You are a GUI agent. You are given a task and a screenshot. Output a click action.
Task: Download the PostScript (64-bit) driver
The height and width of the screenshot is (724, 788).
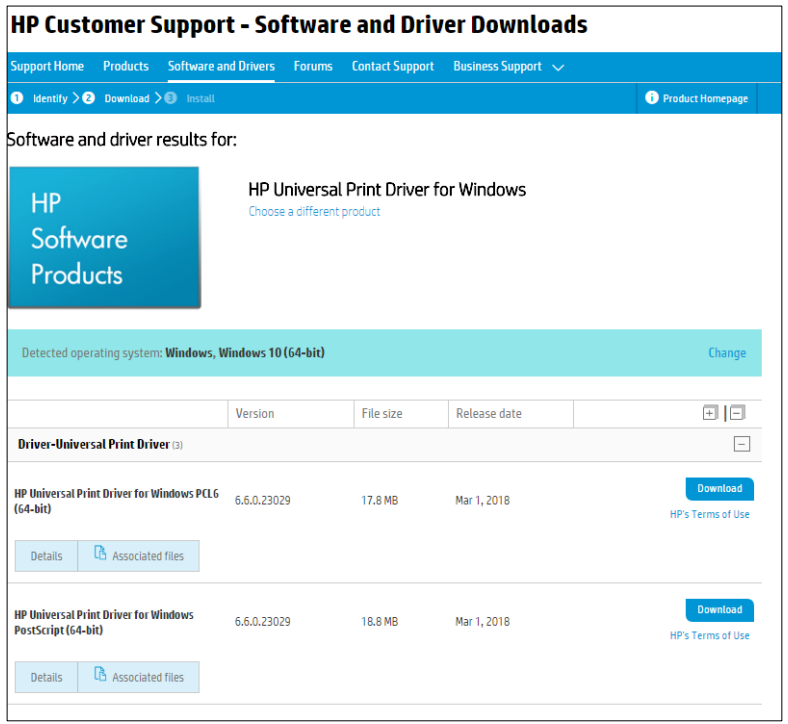tap(720, 609)
